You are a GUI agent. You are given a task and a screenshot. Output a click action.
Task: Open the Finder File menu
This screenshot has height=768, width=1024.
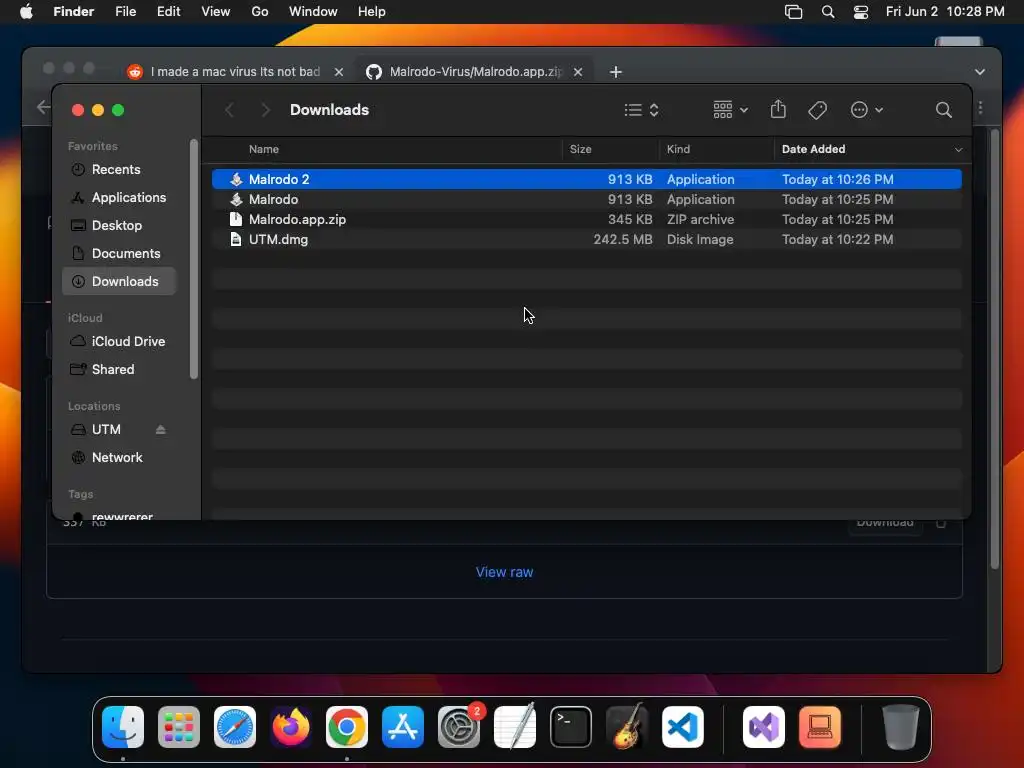tap(125, 12)
